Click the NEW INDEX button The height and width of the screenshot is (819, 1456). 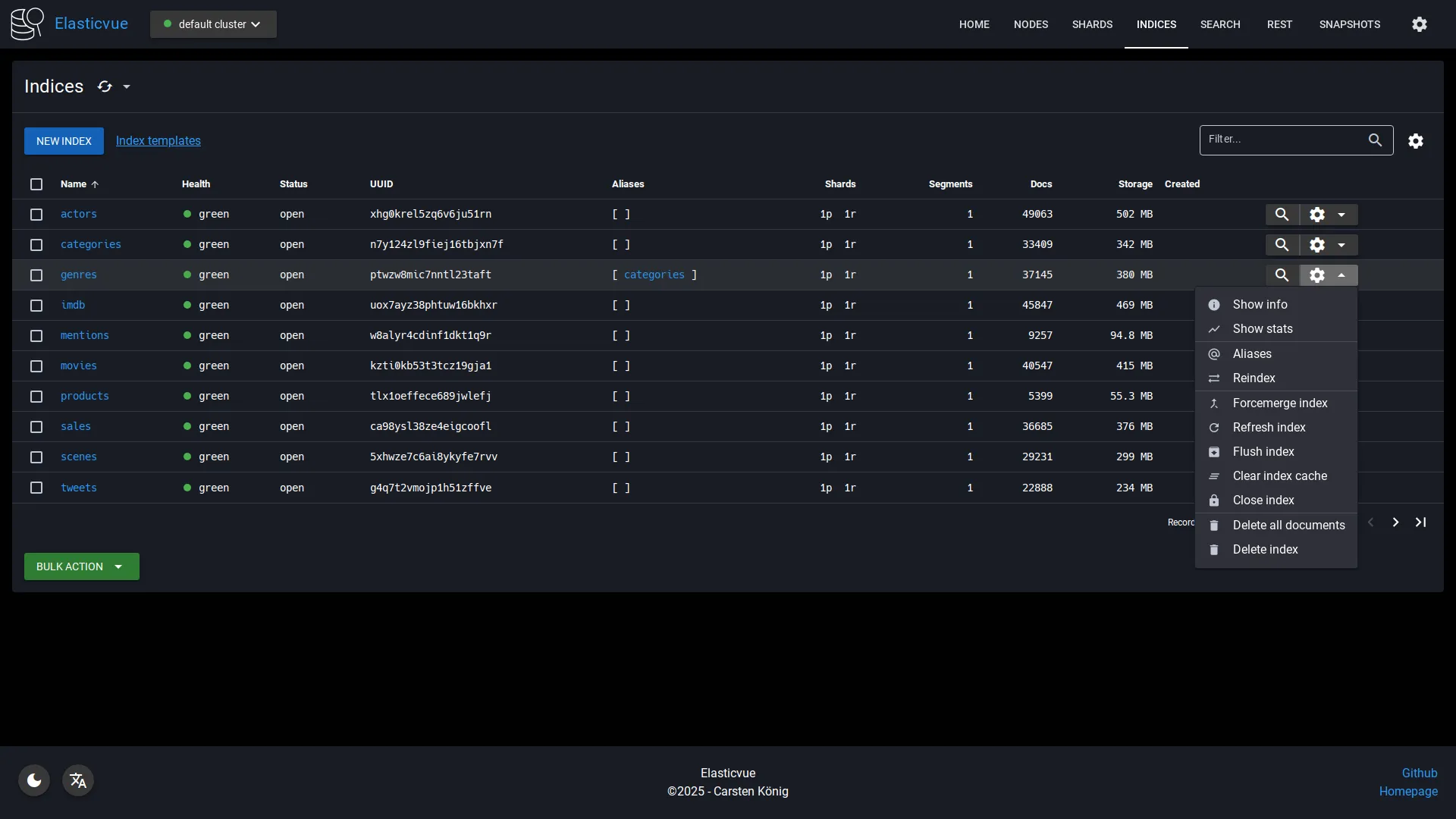[x=63, y=141]
